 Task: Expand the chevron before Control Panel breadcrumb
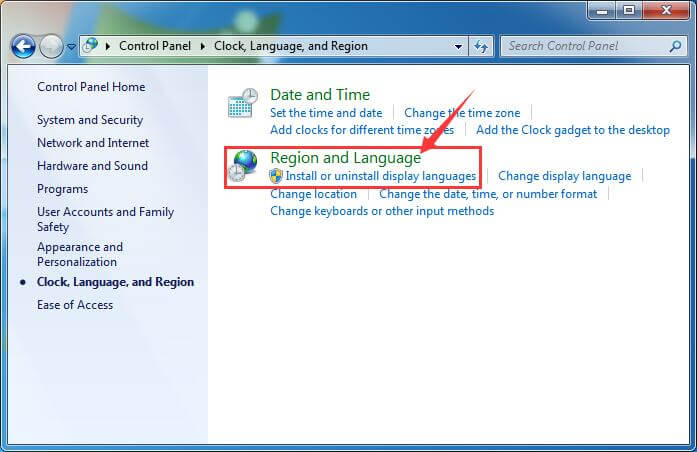coord(108,46)
